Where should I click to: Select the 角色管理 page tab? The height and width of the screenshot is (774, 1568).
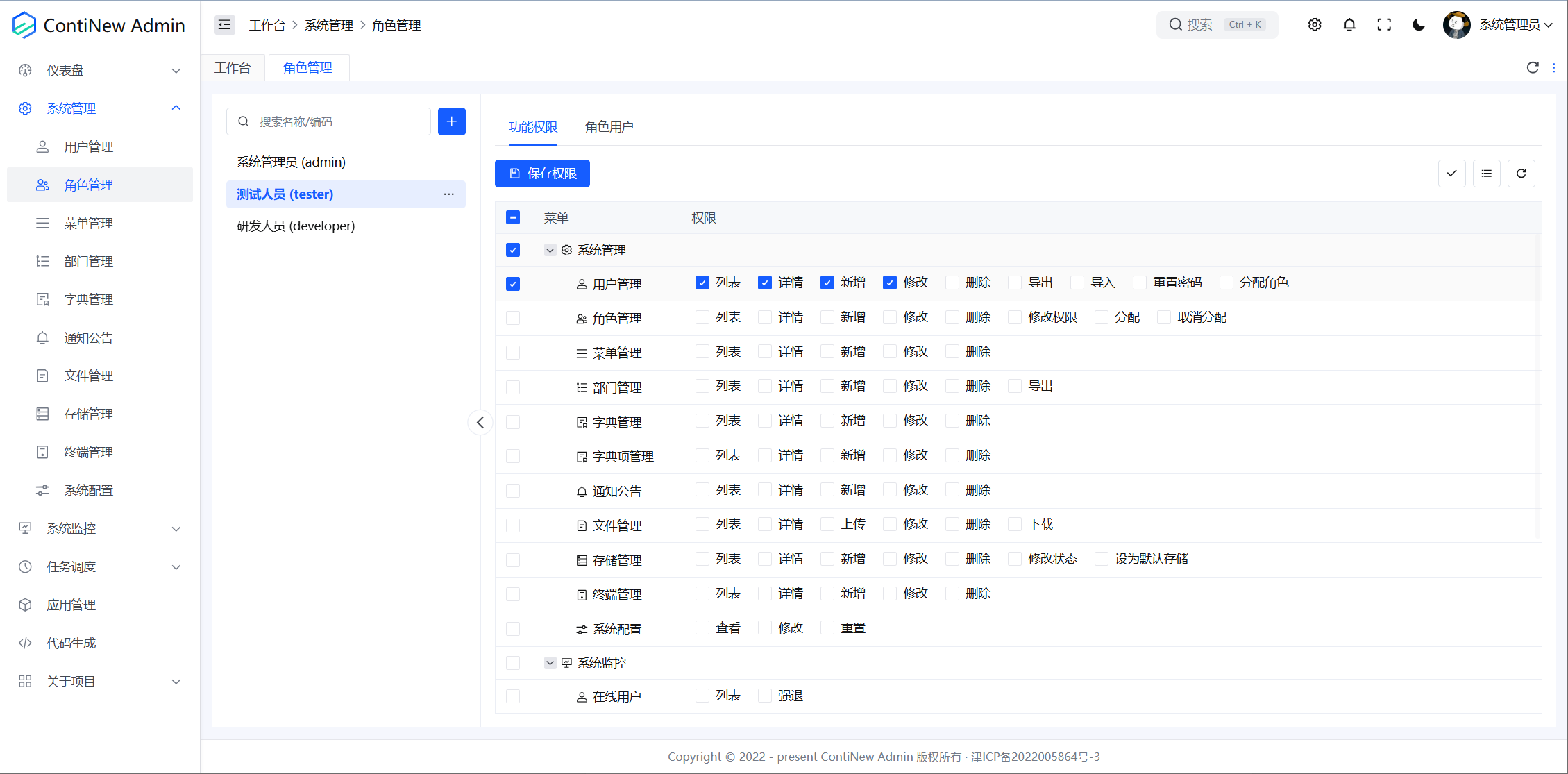point(308,67)
